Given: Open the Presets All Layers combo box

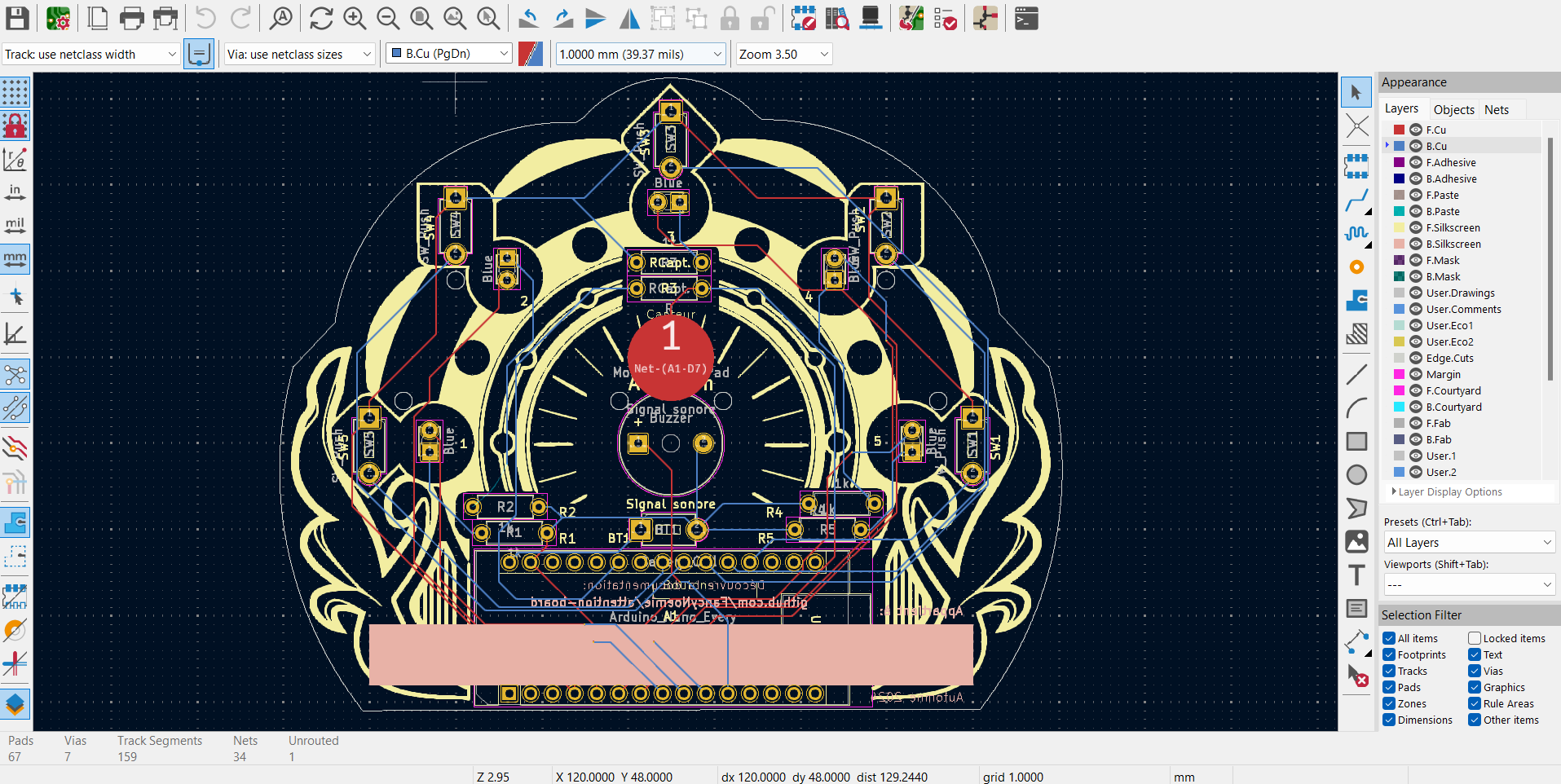Looking at the screenshot, I should click(1469, 543).
